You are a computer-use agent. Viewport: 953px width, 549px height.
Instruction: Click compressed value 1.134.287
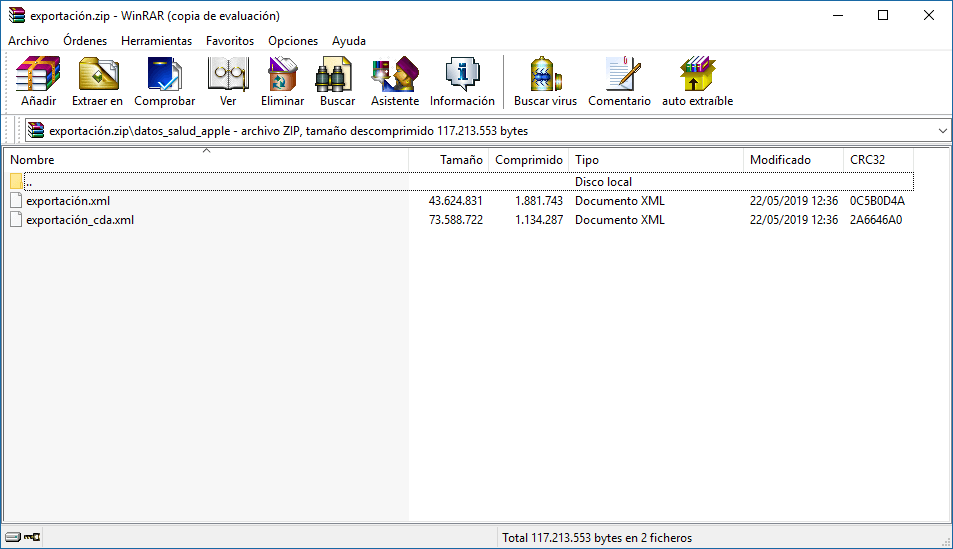(538, 219)
